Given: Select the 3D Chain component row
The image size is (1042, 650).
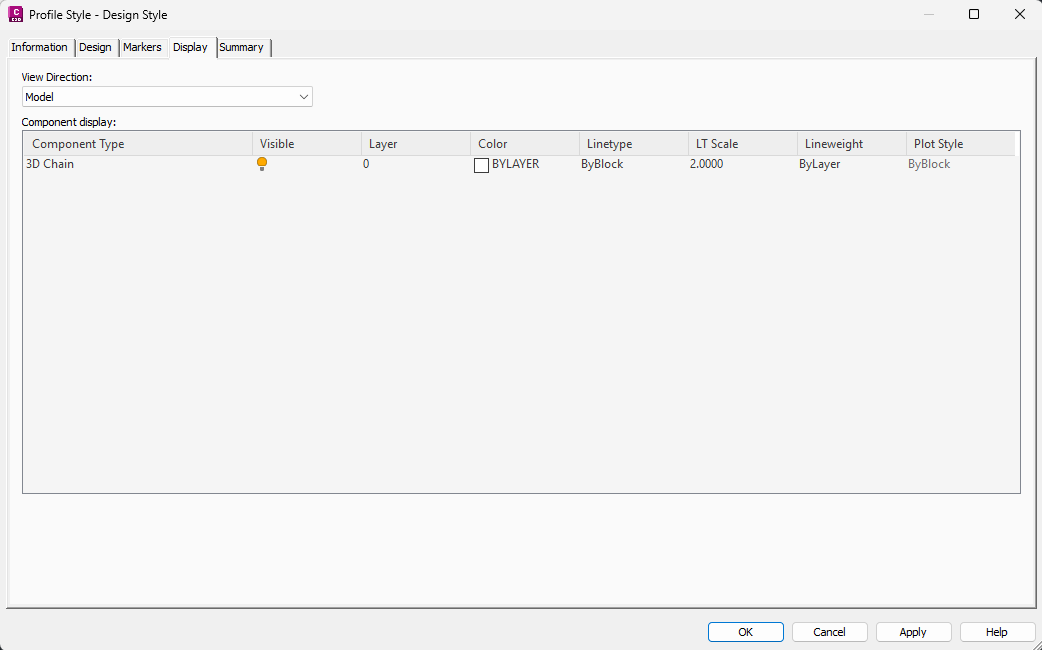Looking at the screenshot, I should 50,163.
